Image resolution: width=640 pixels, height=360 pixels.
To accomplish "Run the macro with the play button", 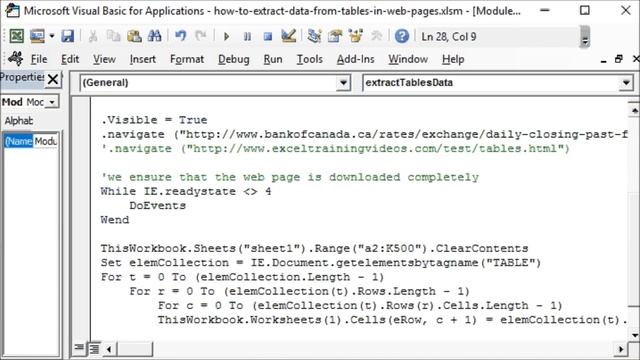I will 227,37.
